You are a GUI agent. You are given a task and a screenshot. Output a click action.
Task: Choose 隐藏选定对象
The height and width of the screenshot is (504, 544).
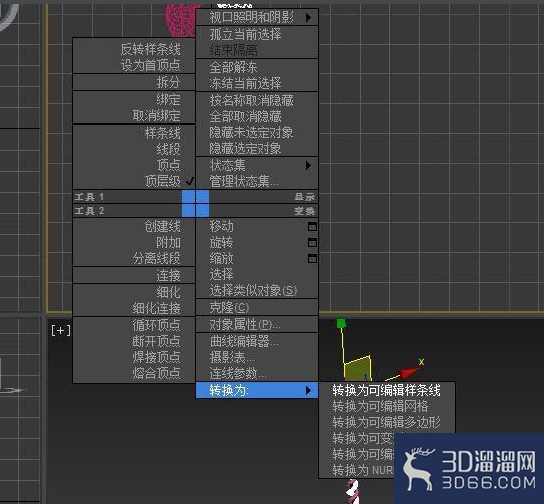(x=257, y=148)
